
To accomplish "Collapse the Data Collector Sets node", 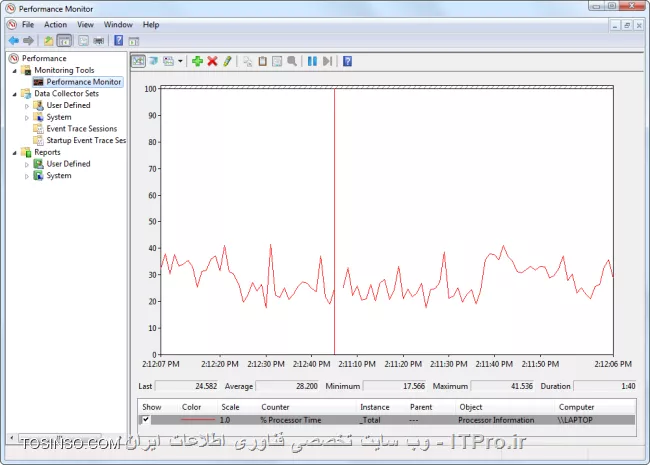I will pyautogui.click(x=15, y=94).
